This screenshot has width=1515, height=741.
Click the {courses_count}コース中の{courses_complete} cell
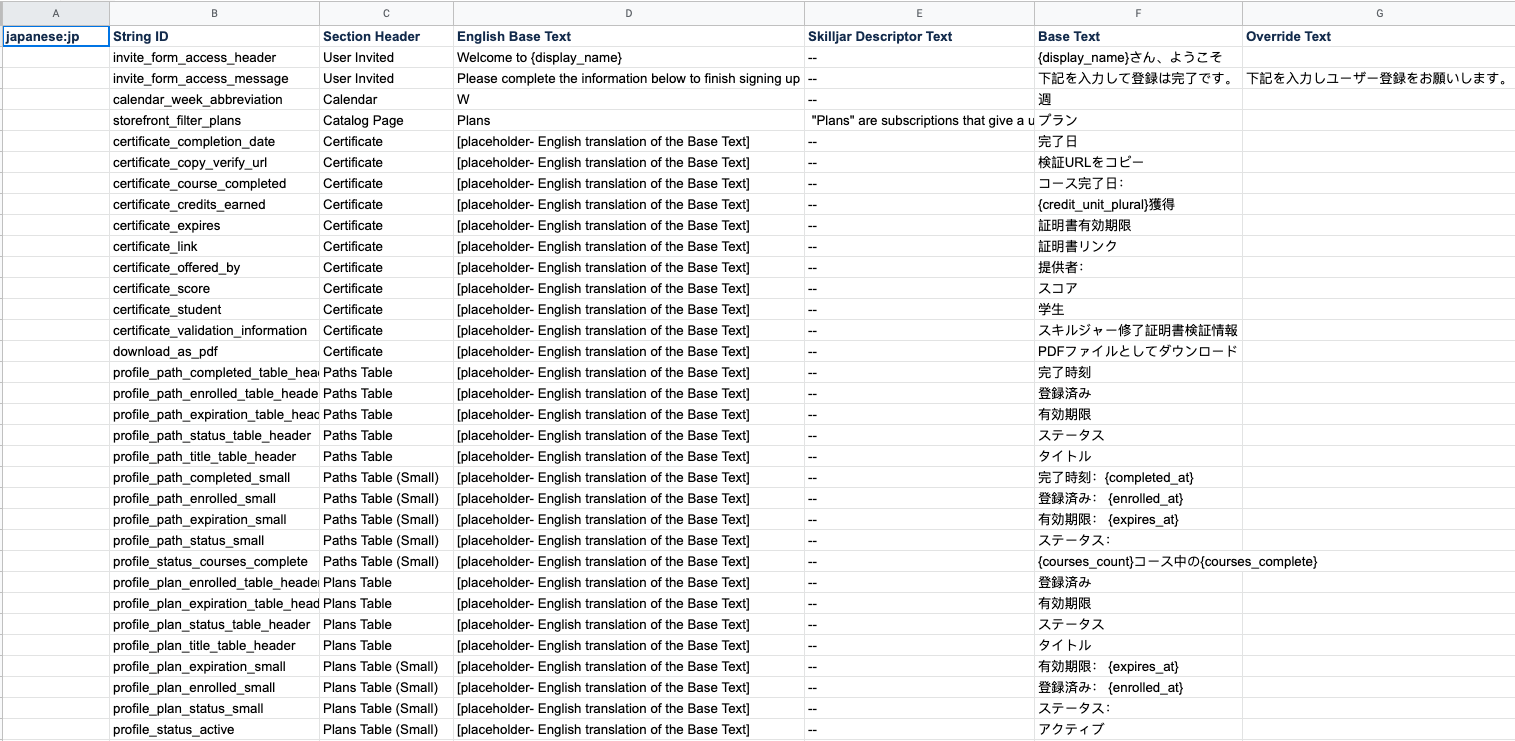[1139, 562]
